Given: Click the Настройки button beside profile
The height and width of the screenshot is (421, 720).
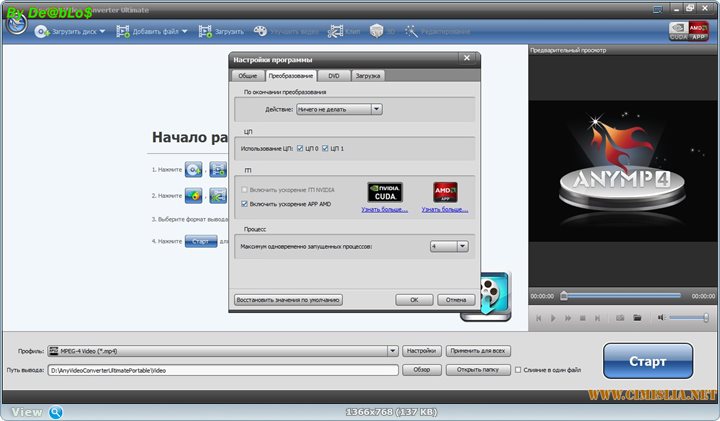Looking at the screenshot, I should pyautogui.click(x=422, y=351).
